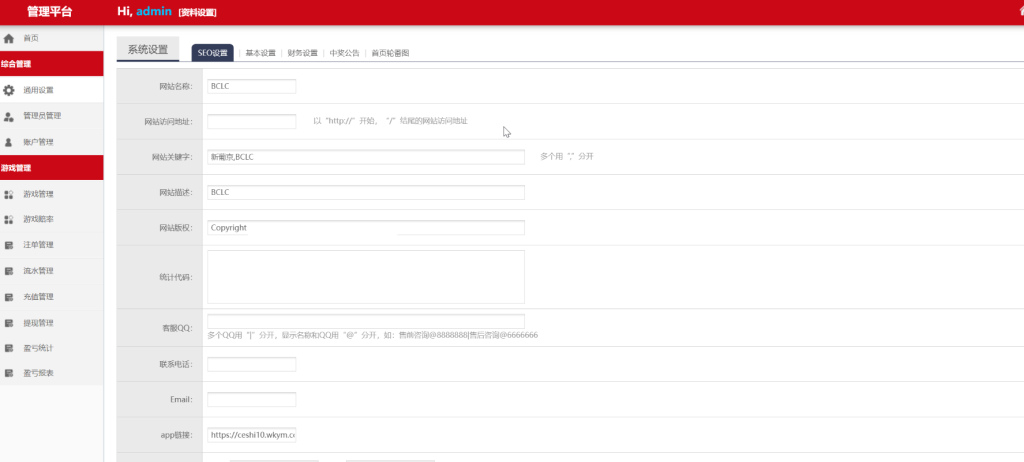Click the 多个QQ用 "|" 分开 hint text
This screenshot has height=462, width=1024.
(x=372, y=335)
